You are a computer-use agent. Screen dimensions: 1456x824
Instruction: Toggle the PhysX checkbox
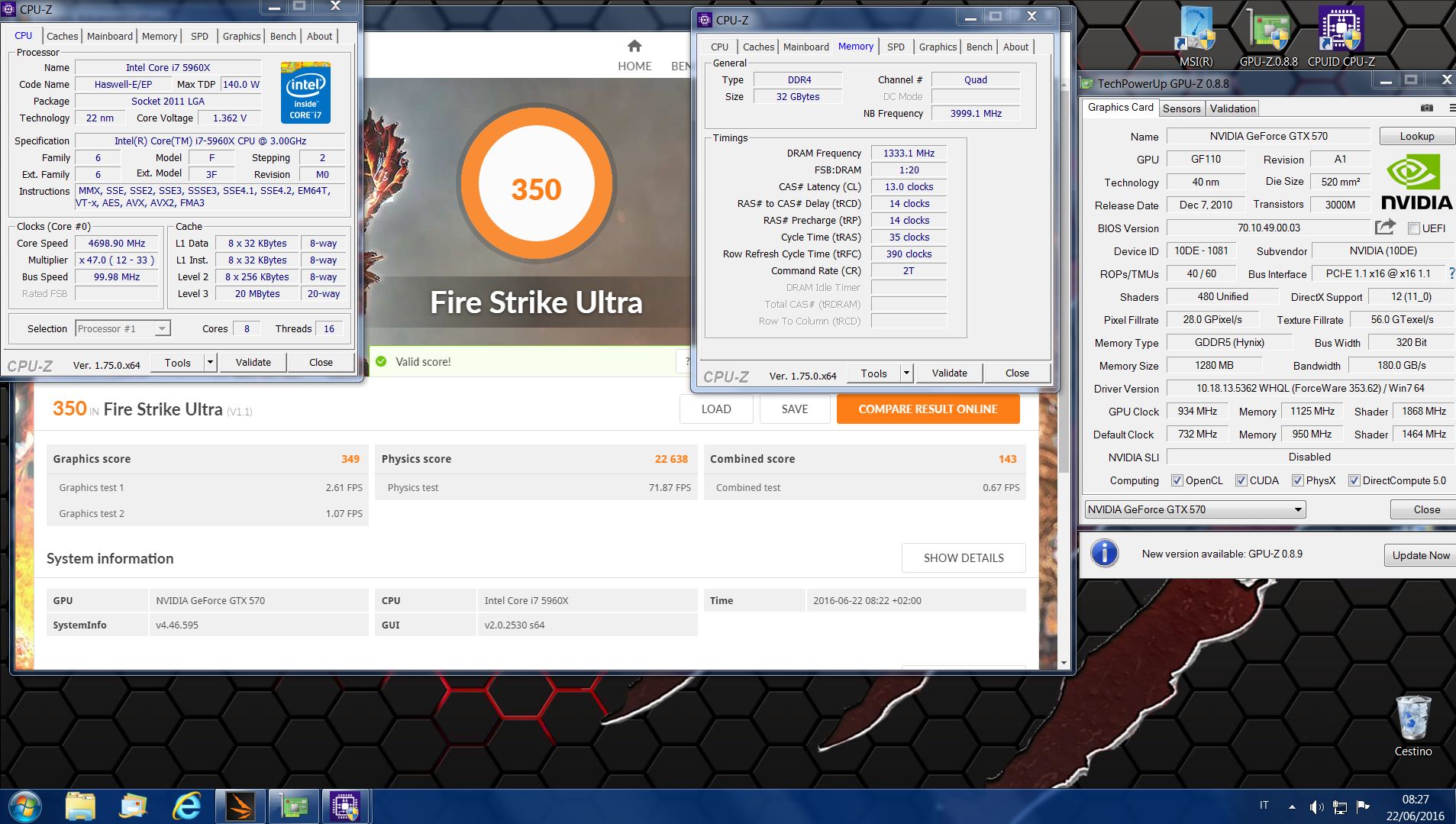[1298, 480]
